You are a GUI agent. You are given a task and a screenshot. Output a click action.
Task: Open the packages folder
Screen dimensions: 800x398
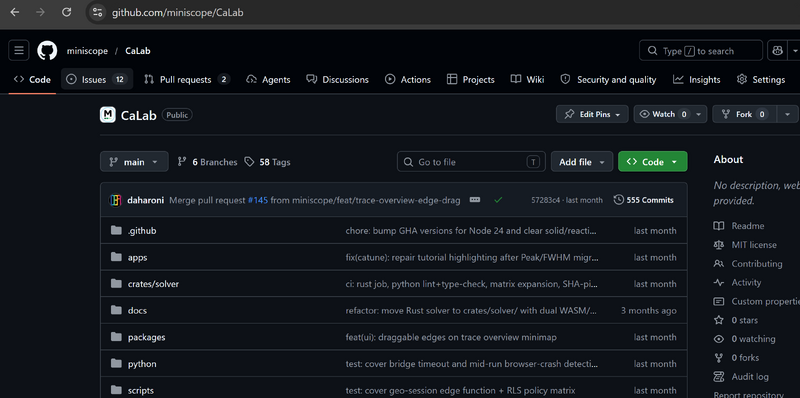pyautogui.click(x=146, y=337)
